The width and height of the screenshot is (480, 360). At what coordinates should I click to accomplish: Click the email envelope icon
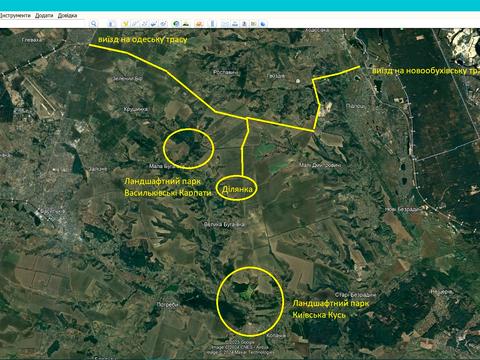(x=225, y=23)
